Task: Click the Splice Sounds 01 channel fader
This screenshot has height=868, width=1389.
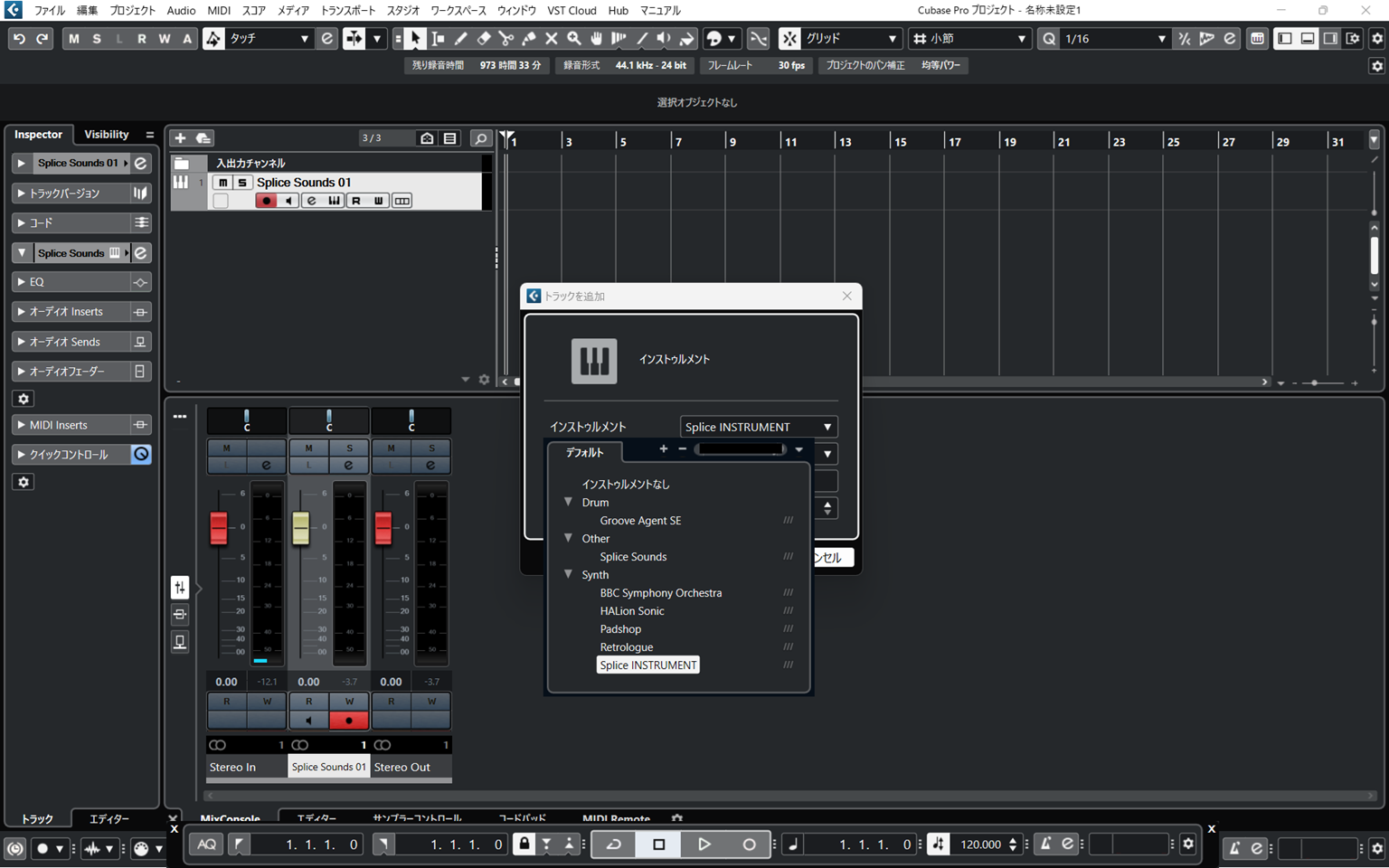Action: tap(301, 528)
